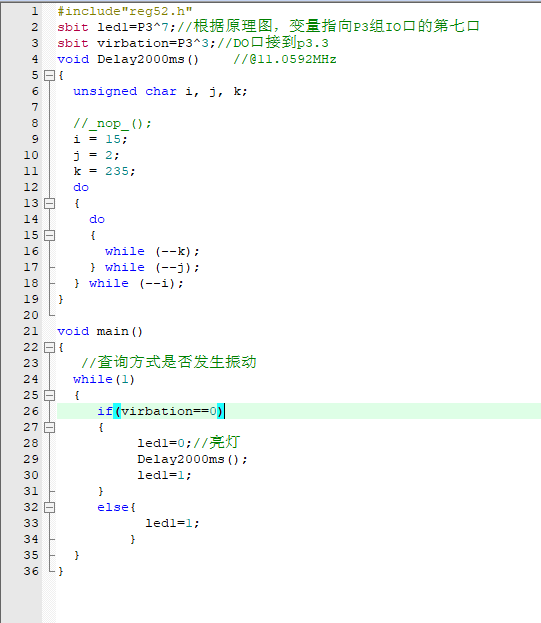Click the 'k = 235;' statement
The height and width of the screenshot is (623, 541).
coord(104,171)
